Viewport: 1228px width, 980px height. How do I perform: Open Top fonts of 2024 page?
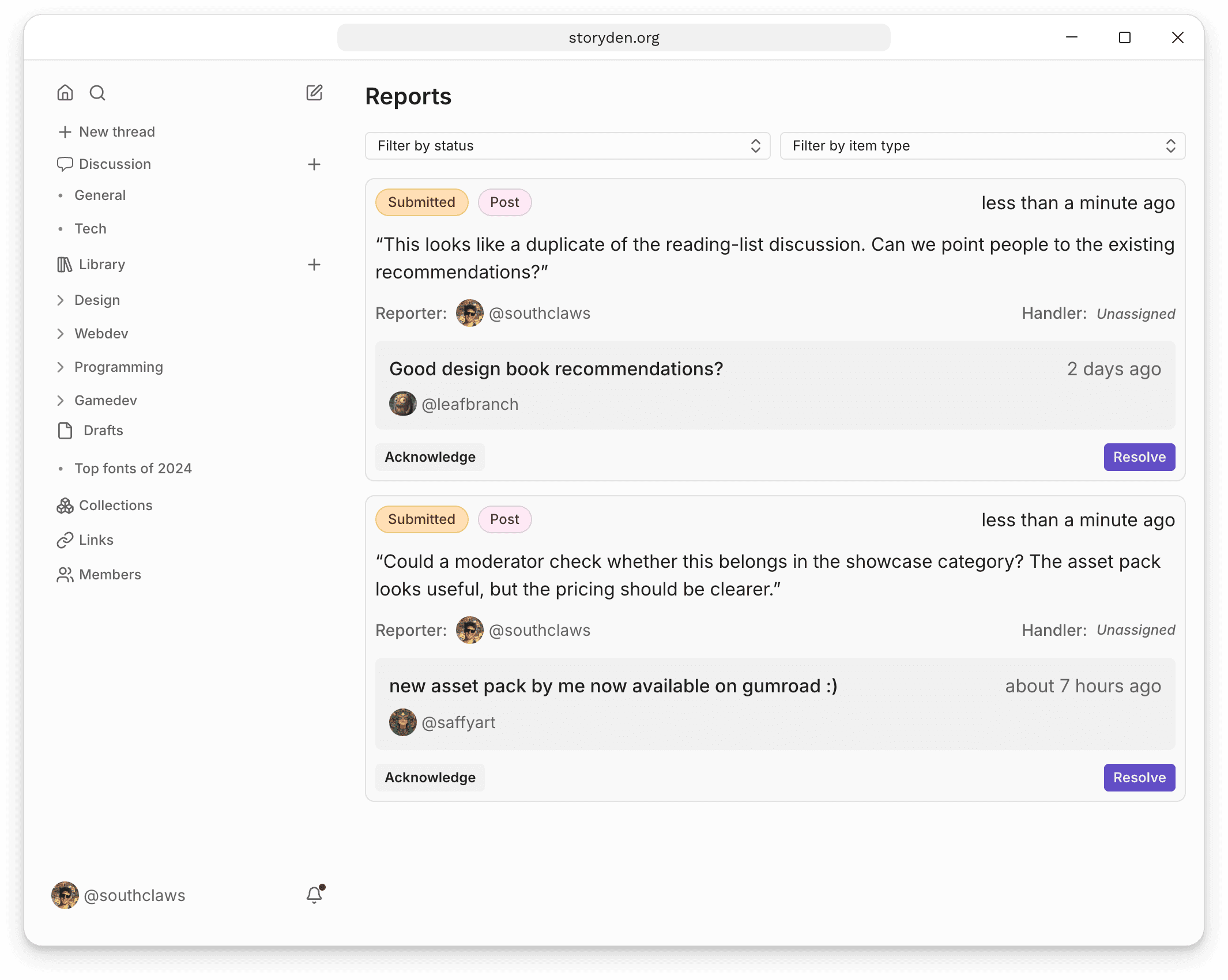point(133,469)
